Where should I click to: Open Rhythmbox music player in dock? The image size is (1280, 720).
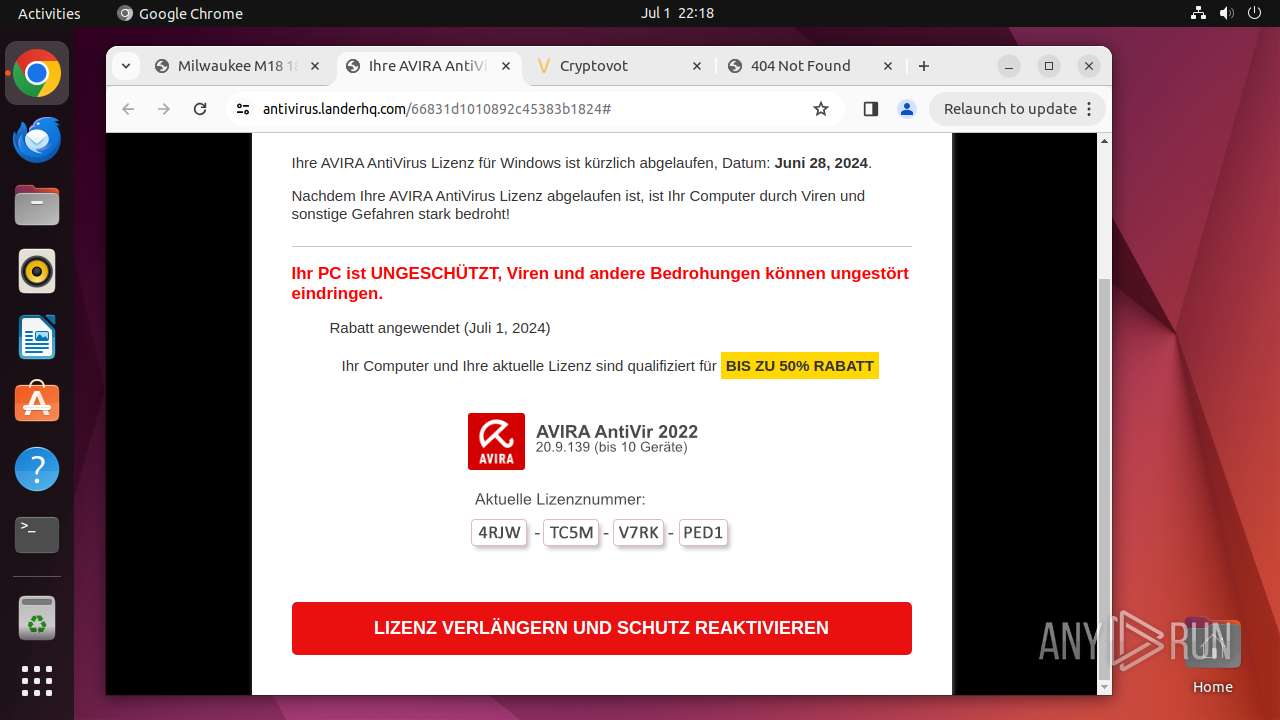coord(37,271)
